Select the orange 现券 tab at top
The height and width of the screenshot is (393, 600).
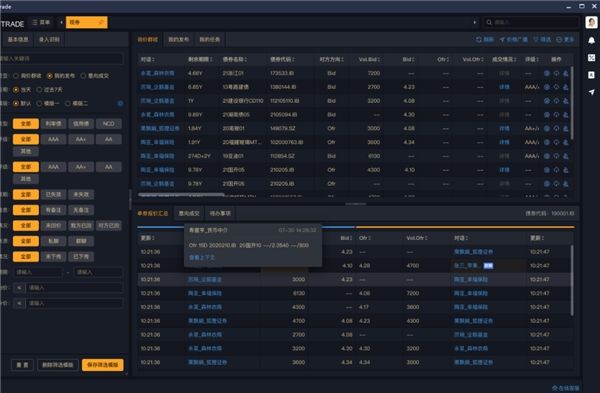click(86, 22)
